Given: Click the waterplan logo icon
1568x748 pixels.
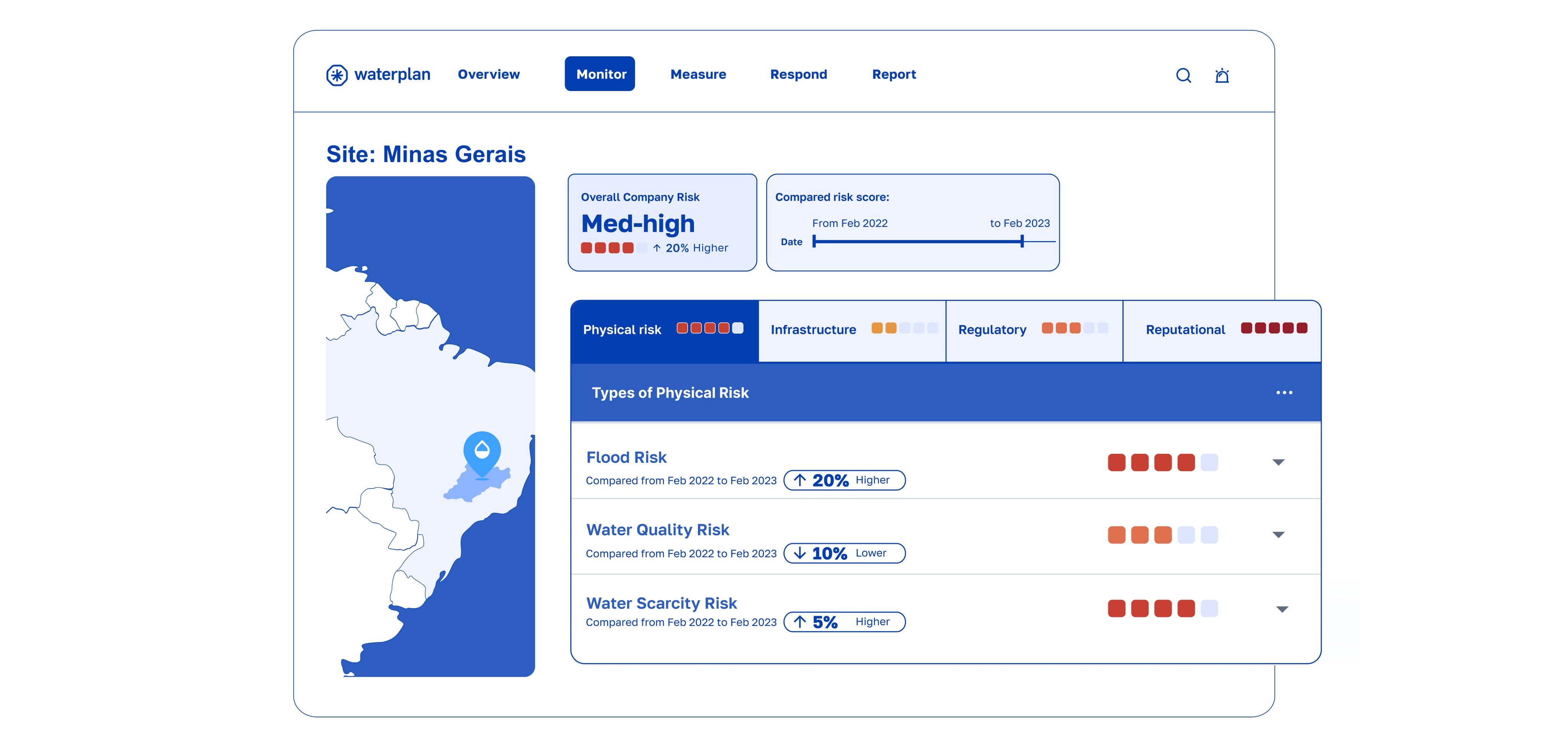Looking at the screenshot, I should pyautogui.click(x=336, y=75).
